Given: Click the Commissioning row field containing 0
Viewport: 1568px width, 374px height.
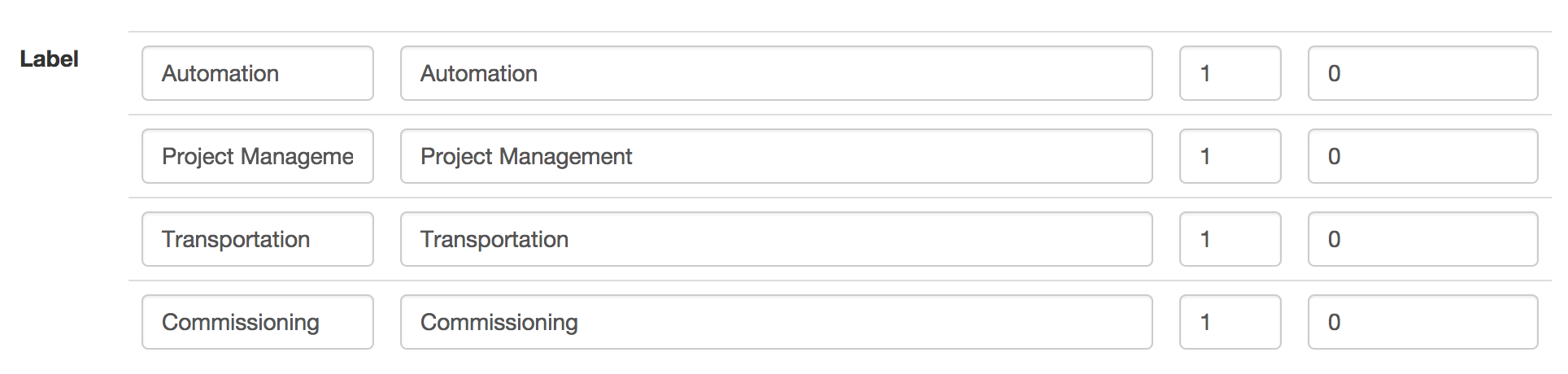Looking at the screenshot, I should [1423, 322].
